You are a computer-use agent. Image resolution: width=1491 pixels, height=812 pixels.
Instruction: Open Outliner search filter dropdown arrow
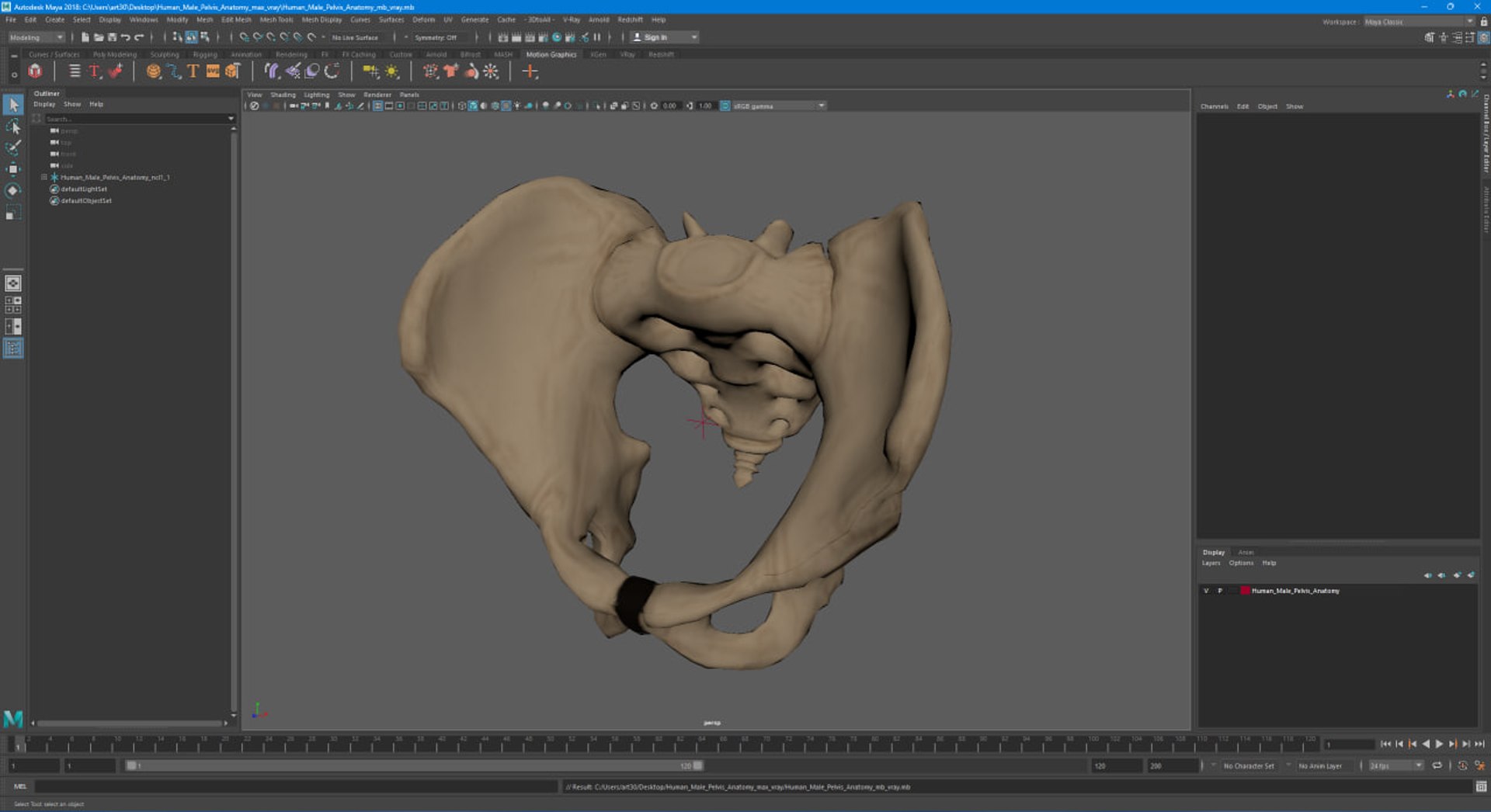(x=231, y=119)
